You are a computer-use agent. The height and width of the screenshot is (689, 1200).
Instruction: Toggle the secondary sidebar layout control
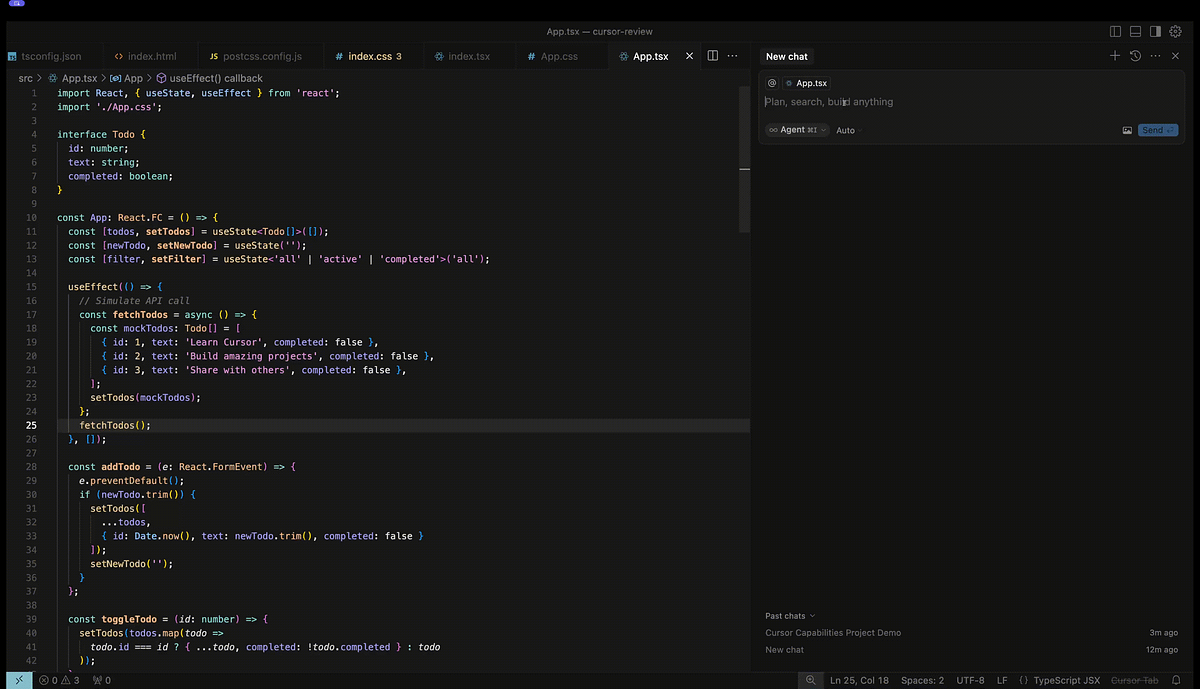coord(1156,31)
